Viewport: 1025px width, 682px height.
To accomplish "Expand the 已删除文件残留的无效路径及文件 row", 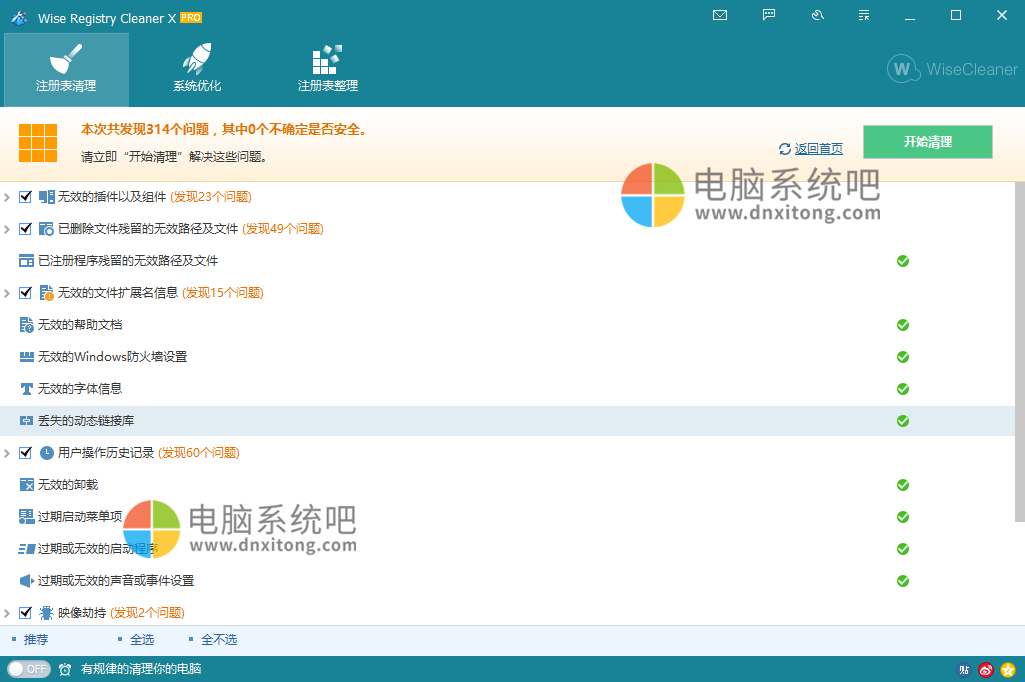I will click(x=7, y=229).
